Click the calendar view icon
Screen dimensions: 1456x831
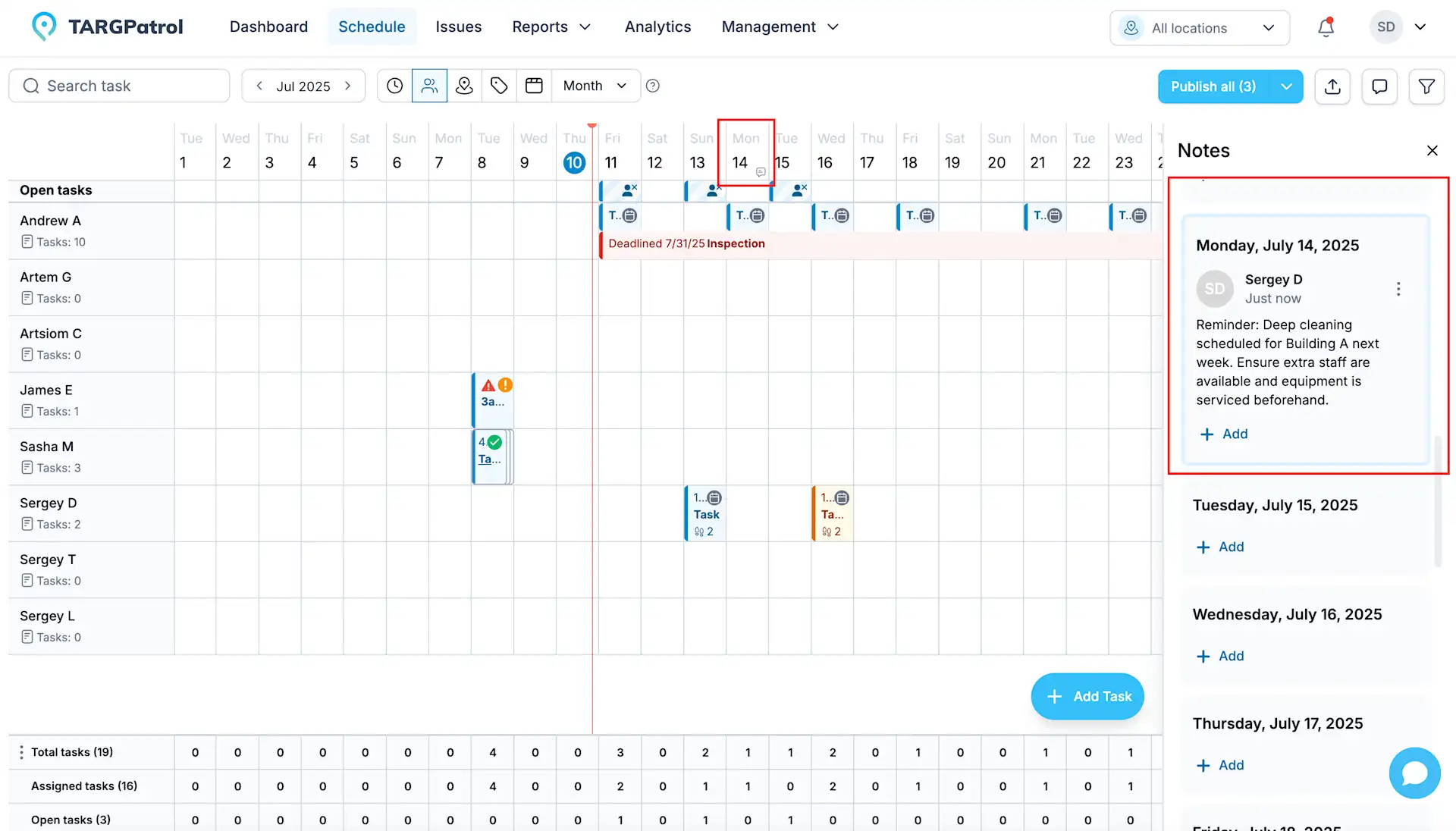pyautogui.click(x=534, y=86)
